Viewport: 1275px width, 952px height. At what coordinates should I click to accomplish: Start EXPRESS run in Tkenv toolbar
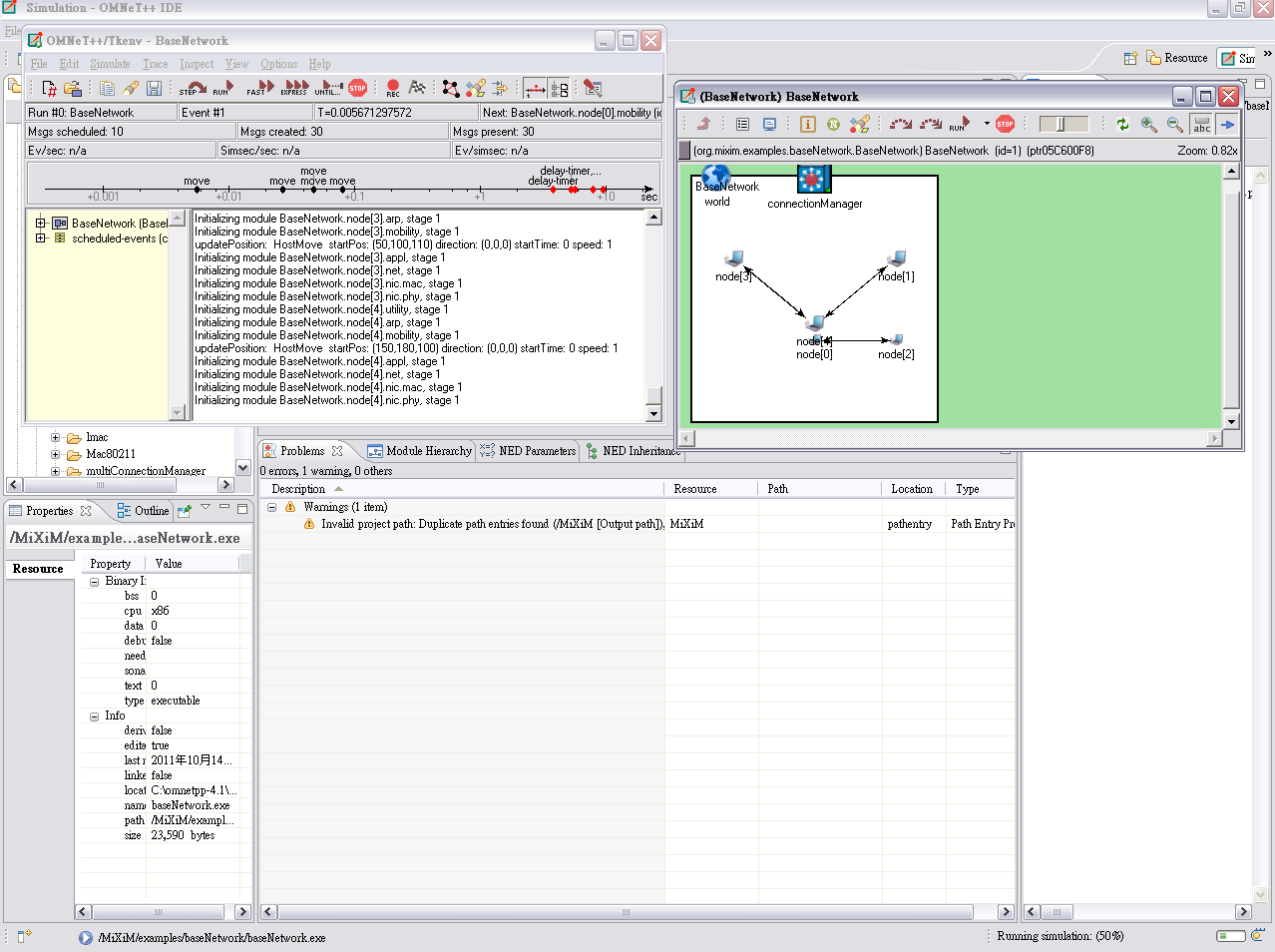[x=295, y=89]
